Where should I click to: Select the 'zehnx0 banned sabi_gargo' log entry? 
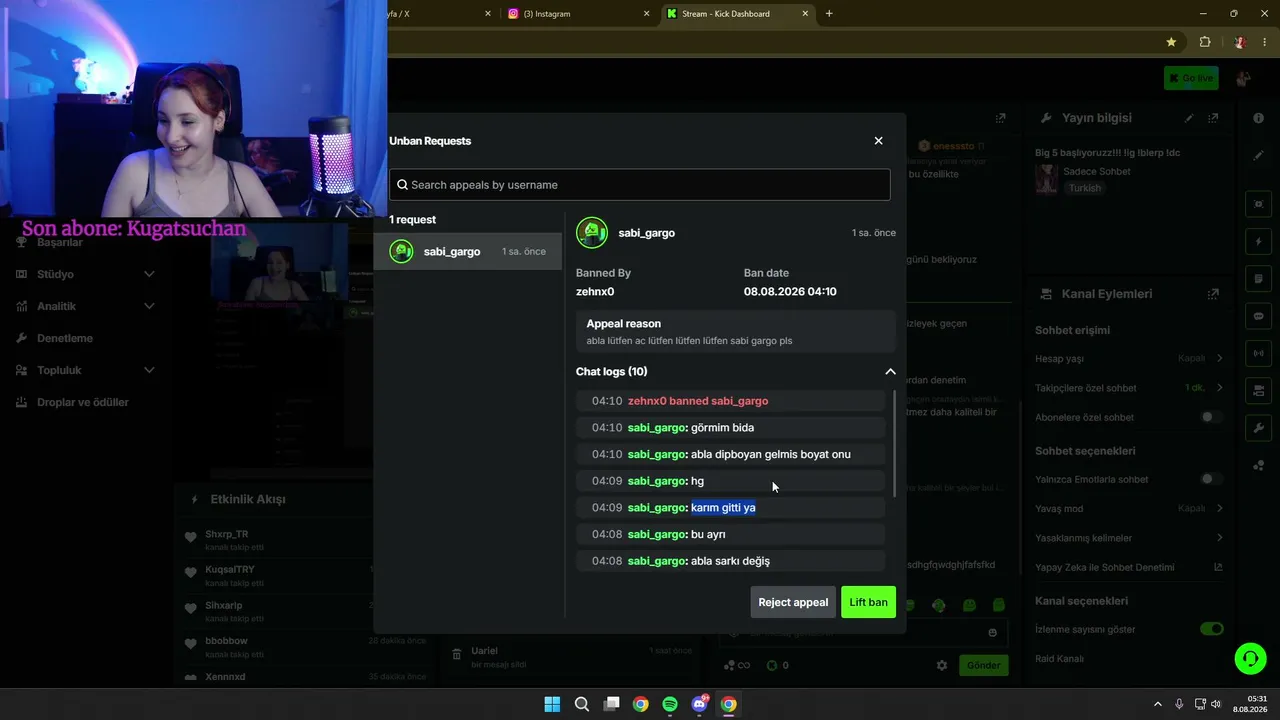[731, 401]
